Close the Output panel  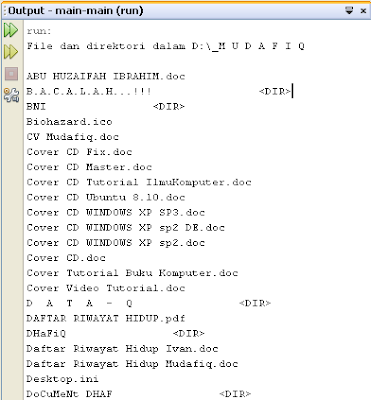[x=363, y=11]
